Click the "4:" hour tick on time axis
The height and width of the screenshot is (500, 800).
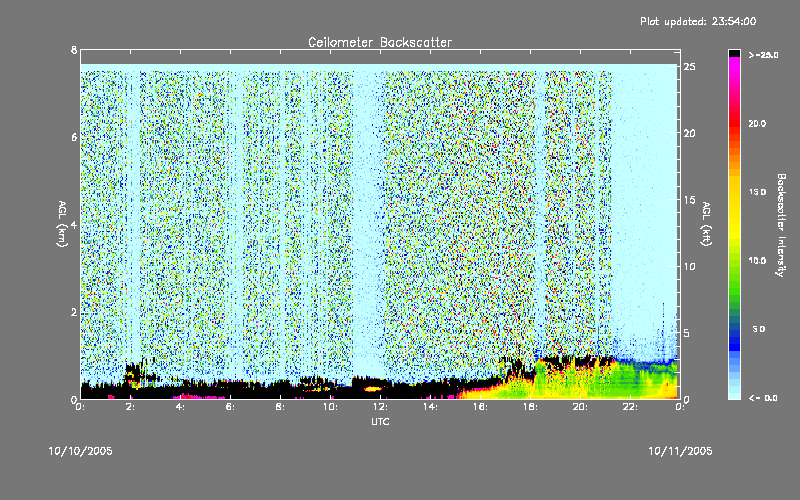coord(180,407)
